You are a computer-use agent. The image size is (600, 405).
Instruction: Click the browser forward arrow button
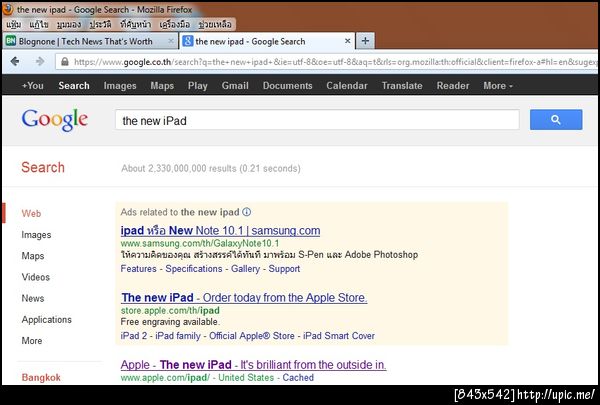40,61
